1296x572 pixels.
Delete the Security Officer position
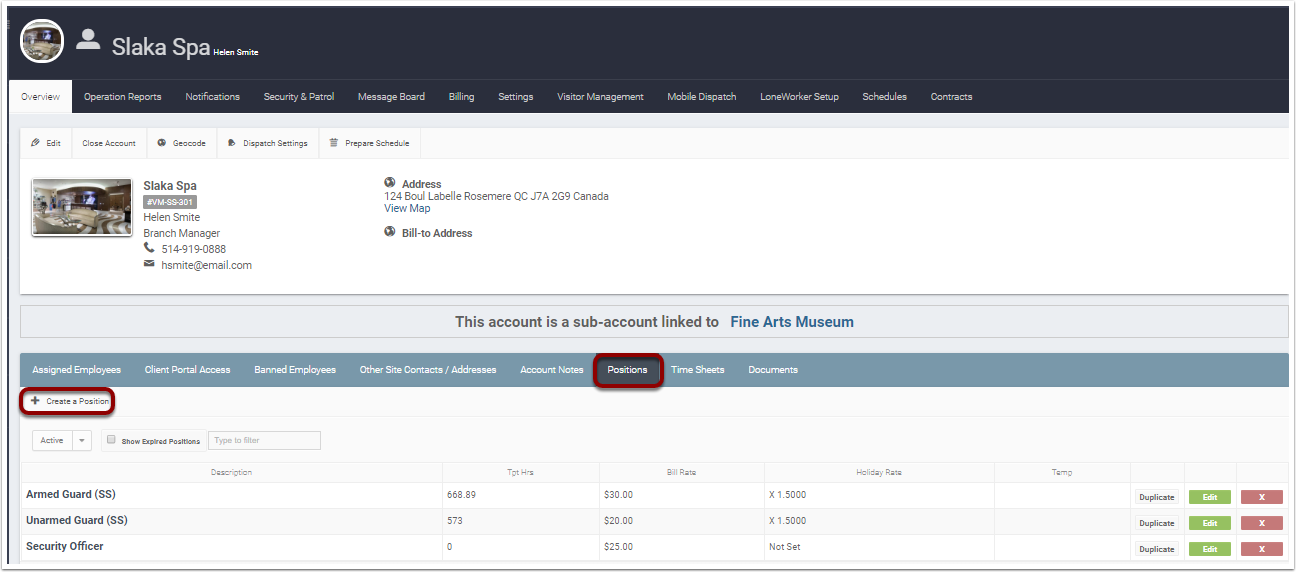point(1262,549)
